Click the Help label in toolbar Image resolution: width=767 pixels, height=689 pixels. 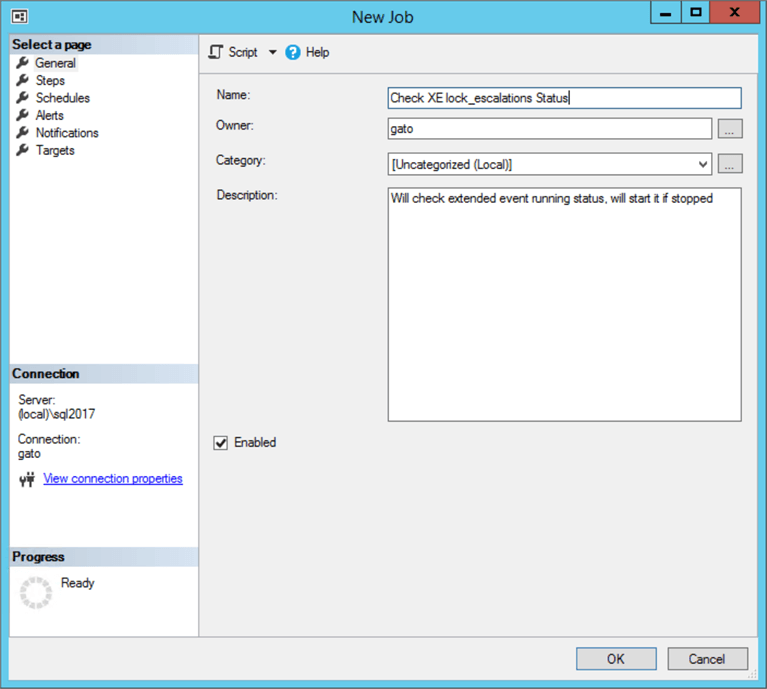coord(317,52)
